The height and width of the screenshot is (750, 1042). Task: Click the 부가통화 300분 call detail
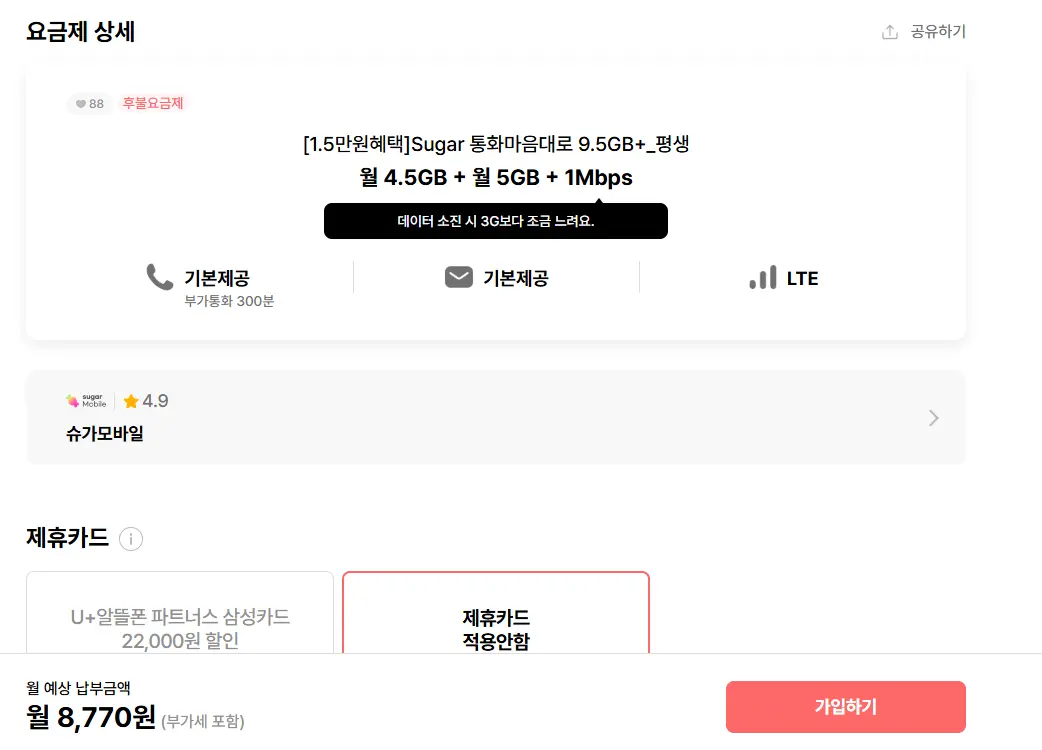[x=229, y=301]
